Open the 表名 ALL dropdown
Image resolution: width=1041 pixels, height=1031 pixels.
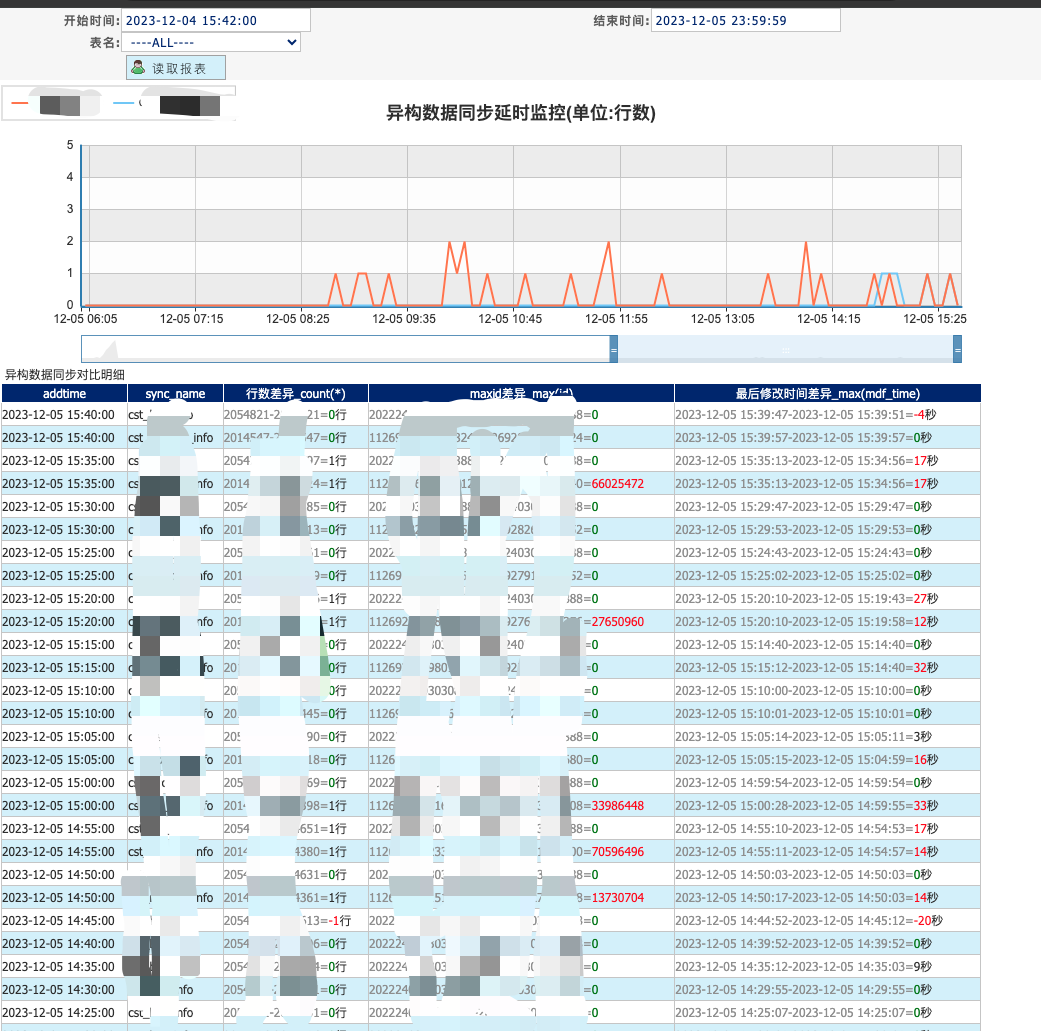point(210,42)
